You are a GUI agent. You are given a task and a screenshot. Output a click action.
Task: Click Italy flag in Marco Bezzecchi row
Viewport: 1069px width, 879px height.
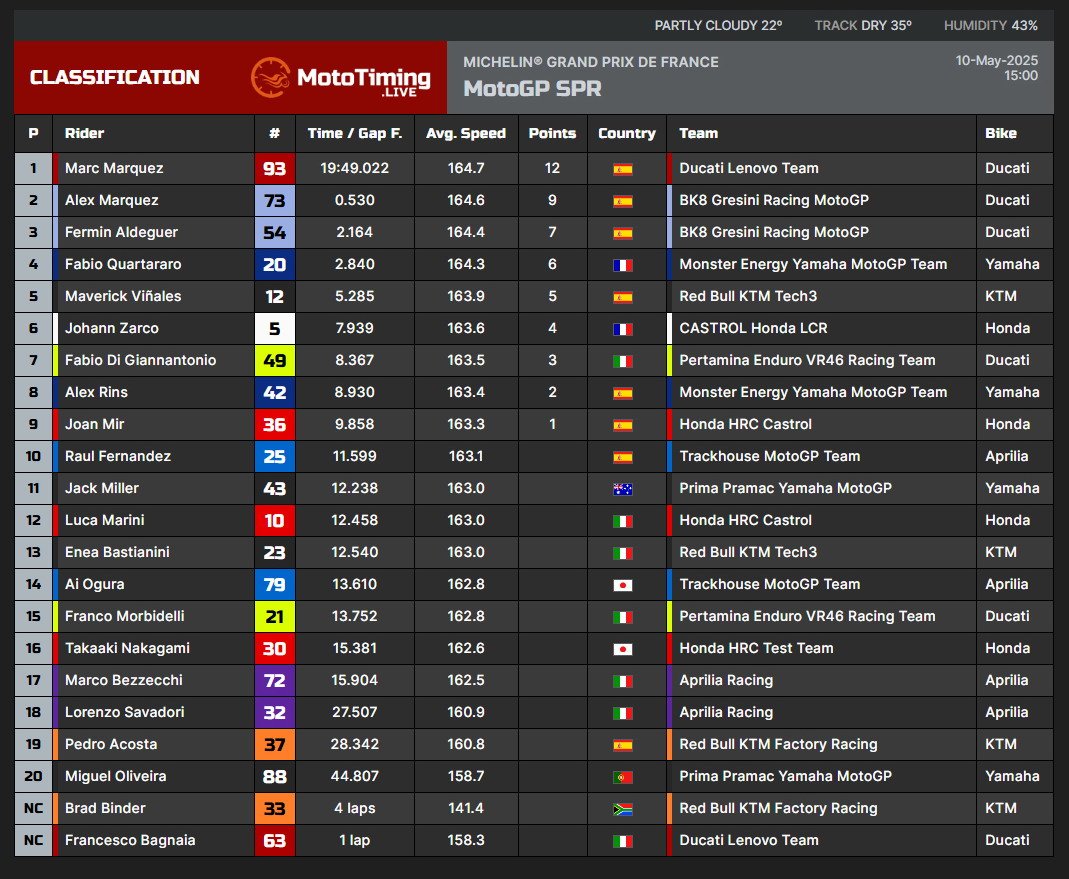click(622, 681)
